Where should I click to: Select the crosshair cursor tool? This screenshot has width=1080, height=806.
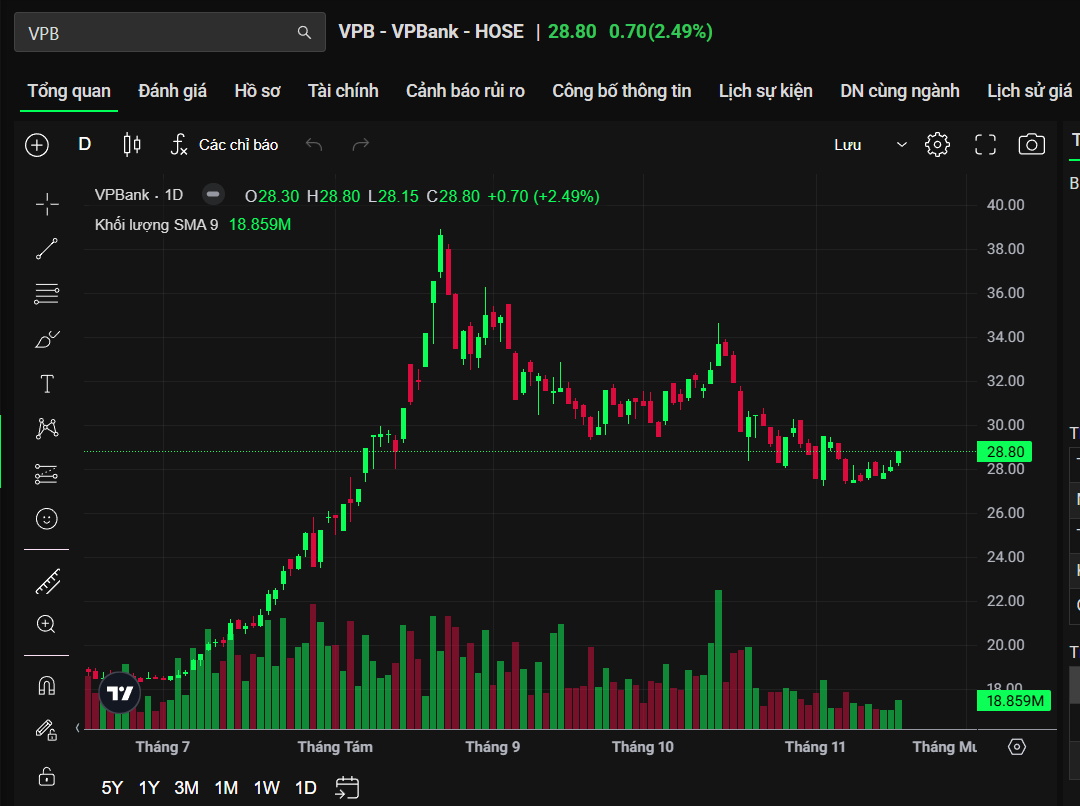click(x=47, y=205)
